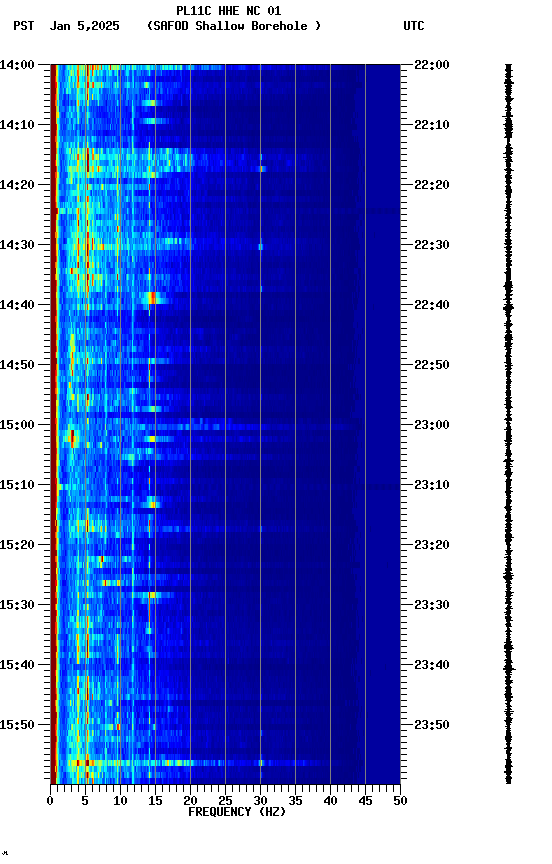Click the 23:30 UTC time label
Viewport: 552px width, 864px height.
point(432,605)
